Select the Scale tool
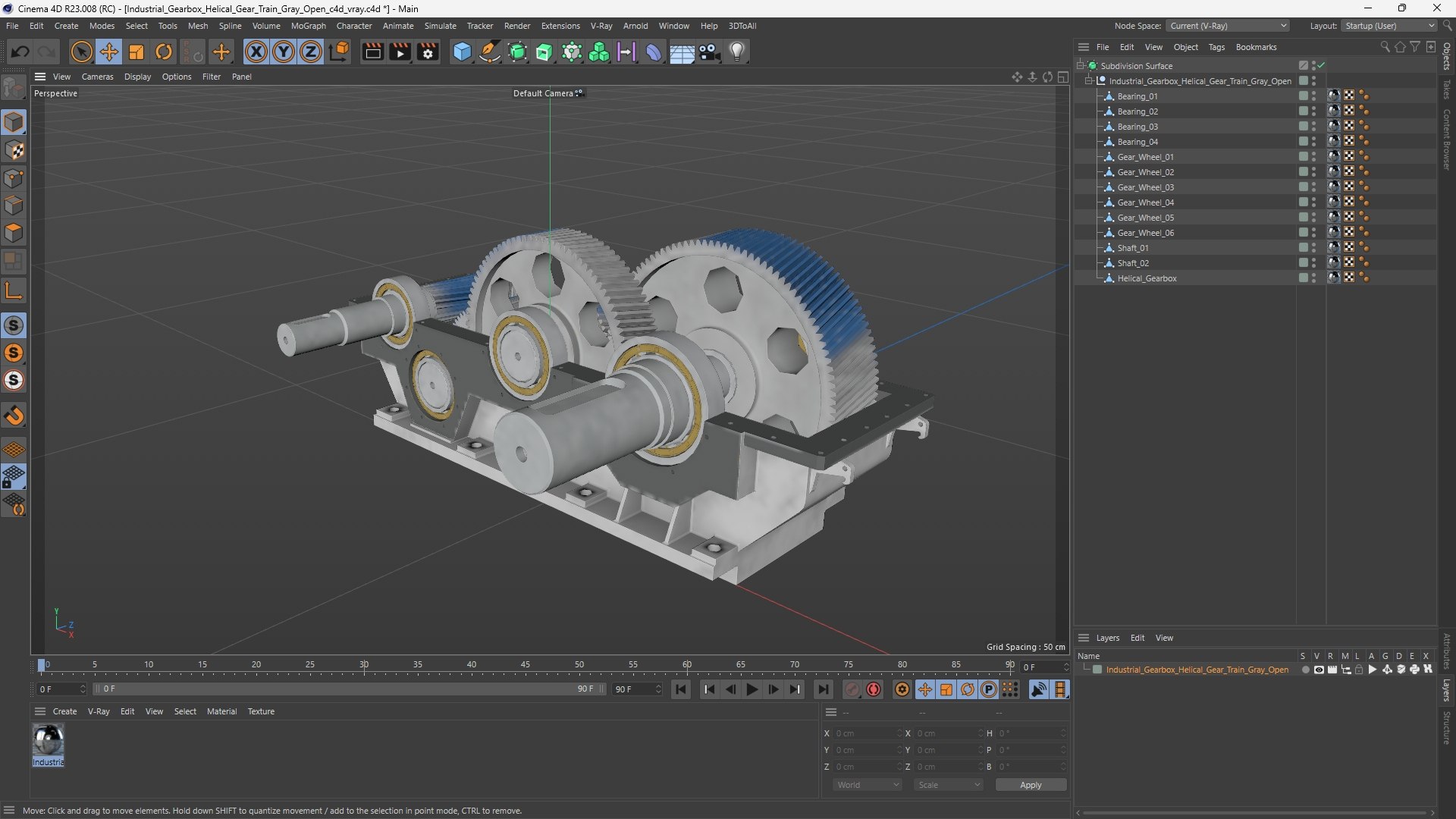 136,52
